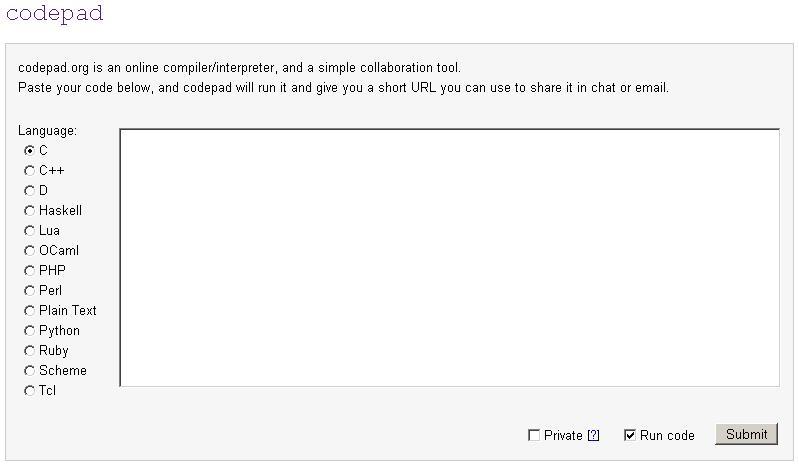The width and height of the screenshot is (799, 467).
Task: Click the Submit button
Action: pyautogui.click(x=747, y=434)
